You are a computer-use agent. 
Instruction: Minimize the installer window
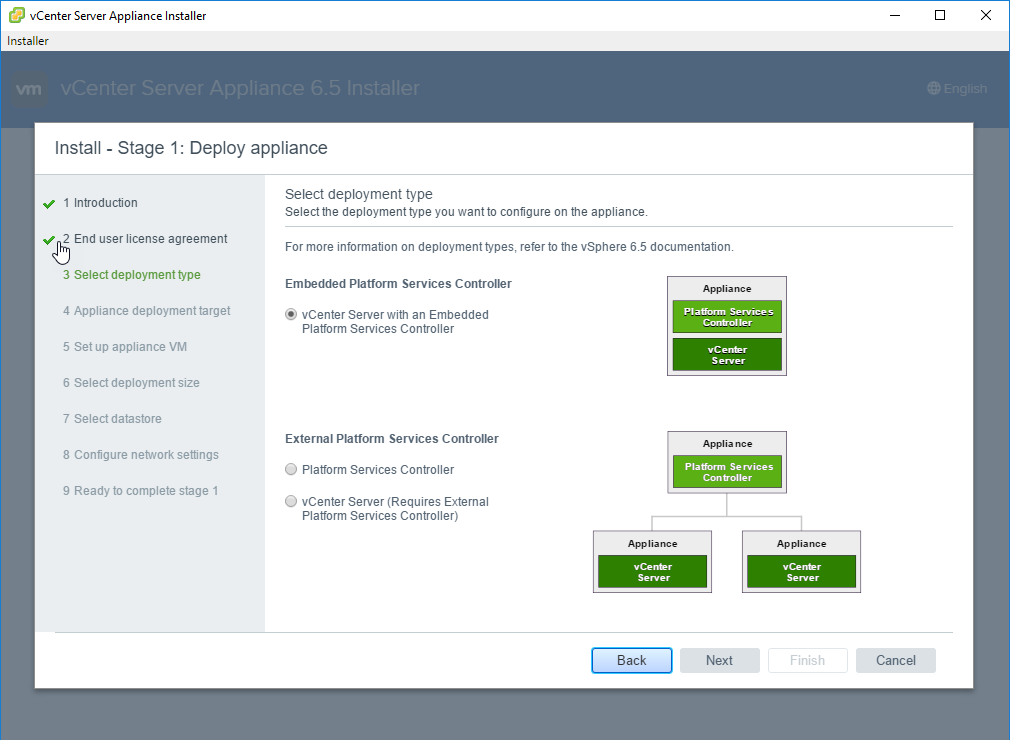coord(895,15)
